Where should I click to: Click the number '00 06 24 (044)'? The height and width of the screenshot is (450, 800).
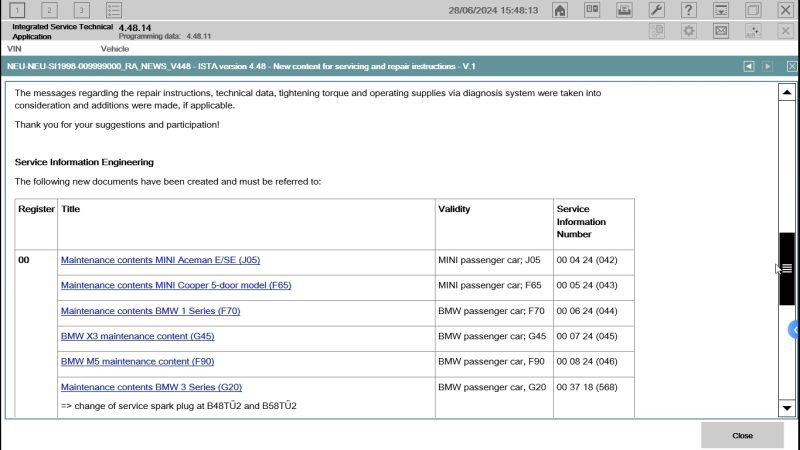587,311
